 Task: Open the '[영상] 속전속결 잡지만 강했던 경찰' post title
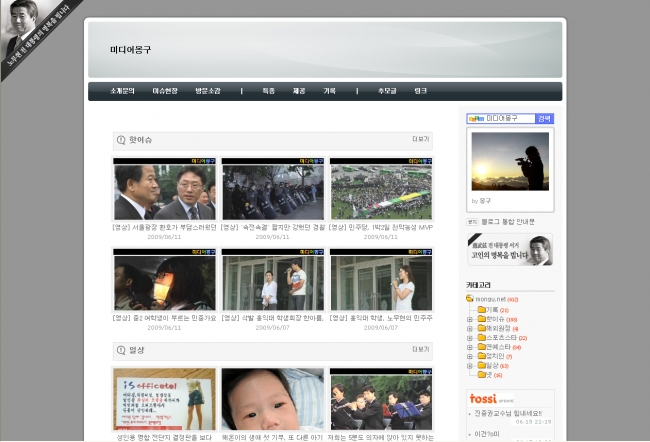(273, 227)
